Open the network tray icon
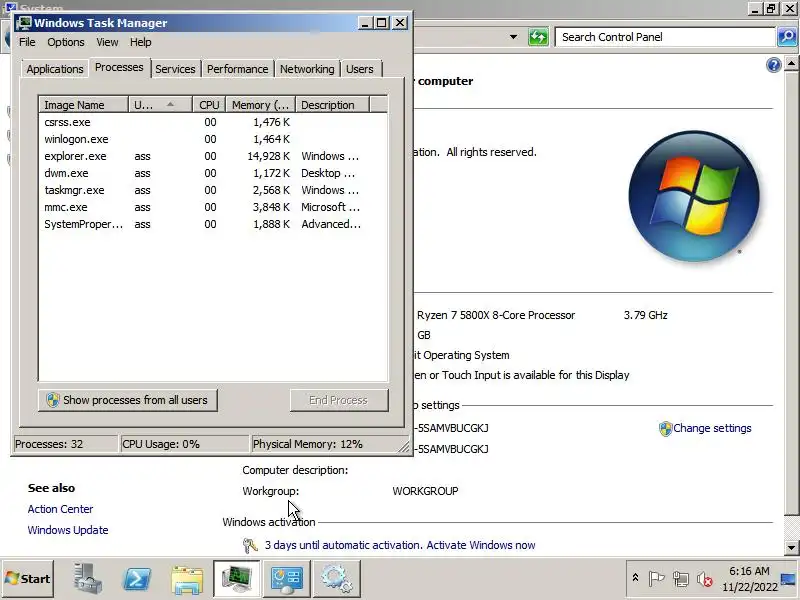 tap(681, 579)
